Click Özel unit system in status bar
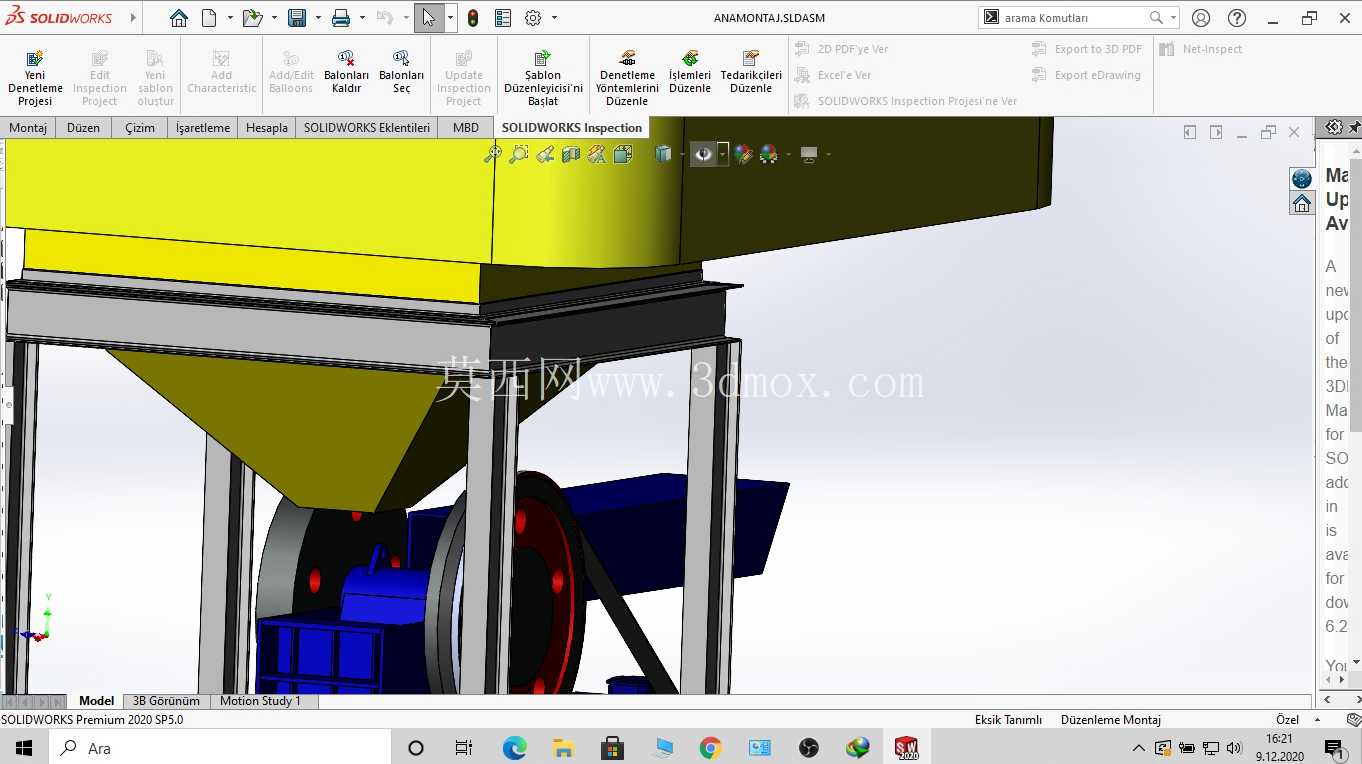The height and width of the screenshot is (764, 1362). pos(1287,719)
